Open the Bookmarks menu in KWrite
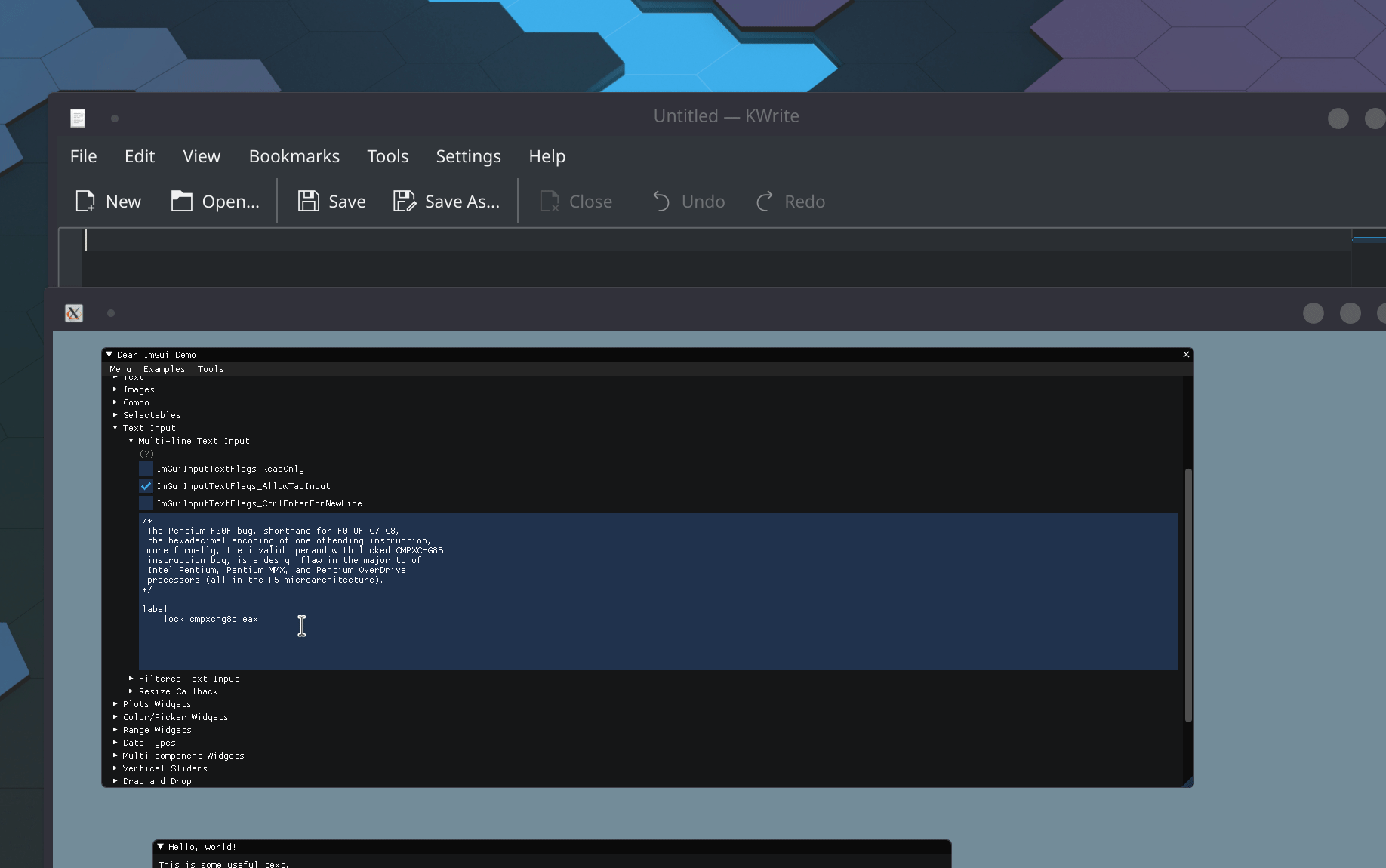This screenshot has width=1386, height=868. pos(294,156)
